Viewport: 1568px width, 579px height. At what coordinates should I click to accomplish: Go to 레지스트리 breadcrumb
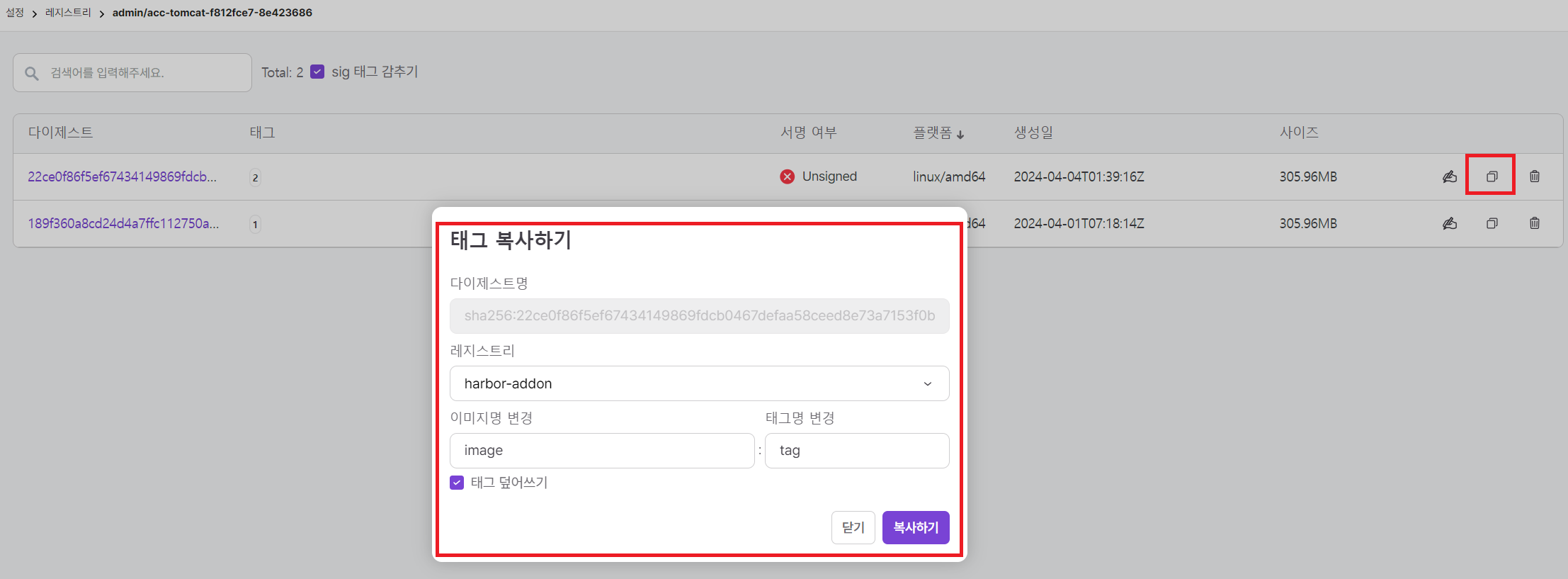pos(68,13)
